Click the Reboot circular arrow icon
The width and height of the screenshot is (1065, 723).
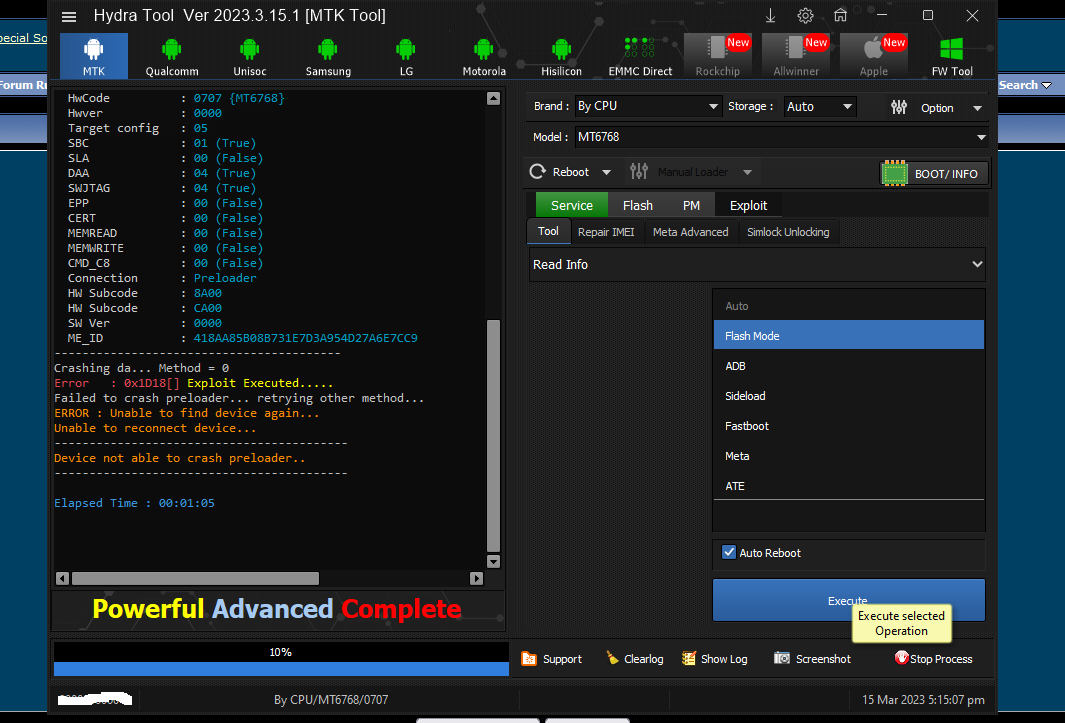coord(538,172)
